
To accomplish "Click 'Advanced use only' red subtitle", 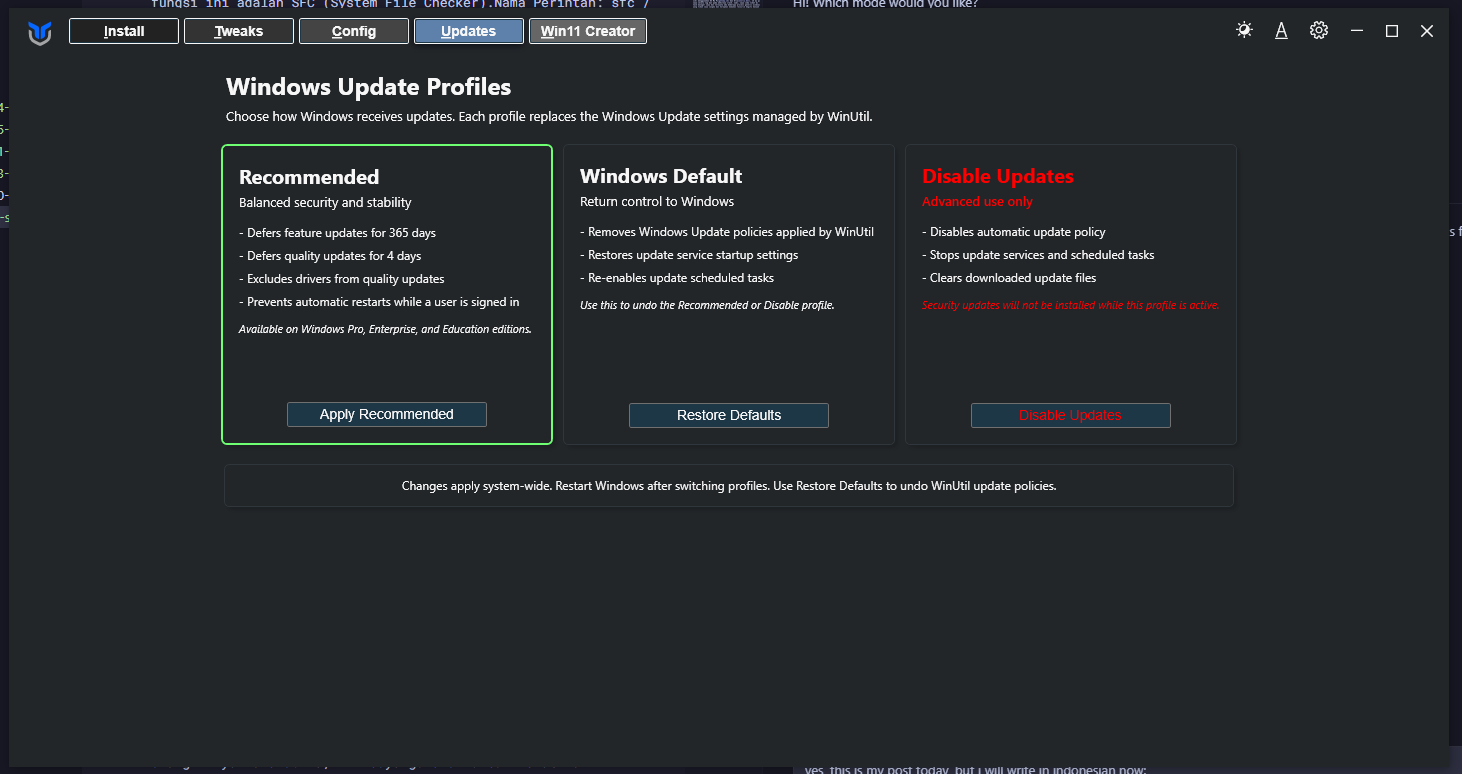I will [977, 202].
